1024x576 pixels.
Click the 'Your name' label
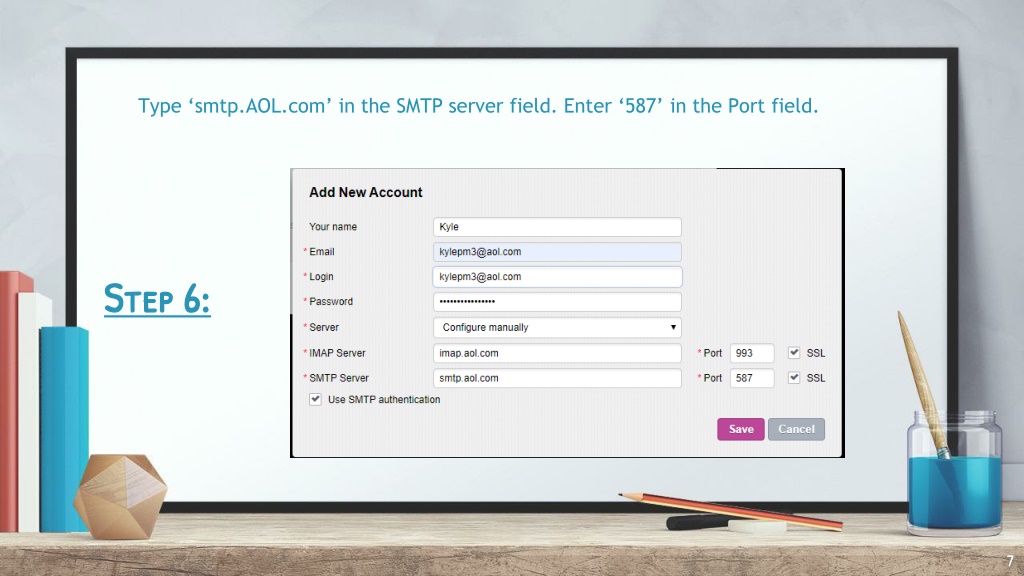pos(333,227)
